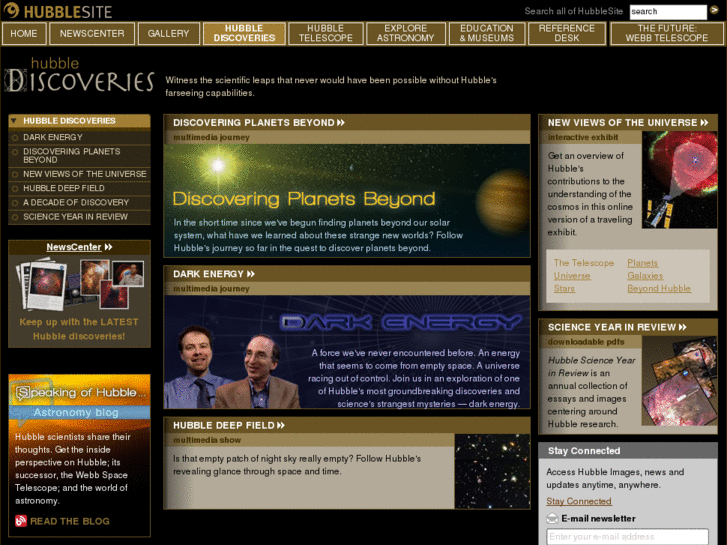This screenshot has height=545, width=727.
Task: Open the NewsCenter link in sidebar box
Action: [x=74, y=247]
